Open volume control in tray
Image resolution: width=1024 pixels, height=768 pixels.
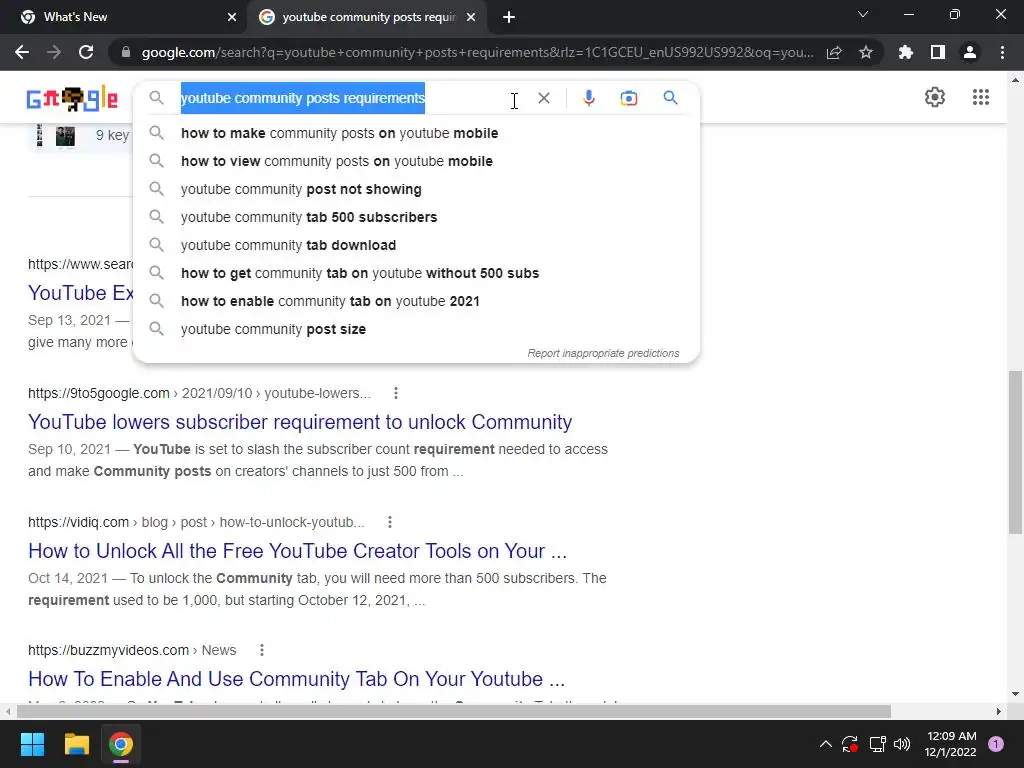(x=902, y=744)
